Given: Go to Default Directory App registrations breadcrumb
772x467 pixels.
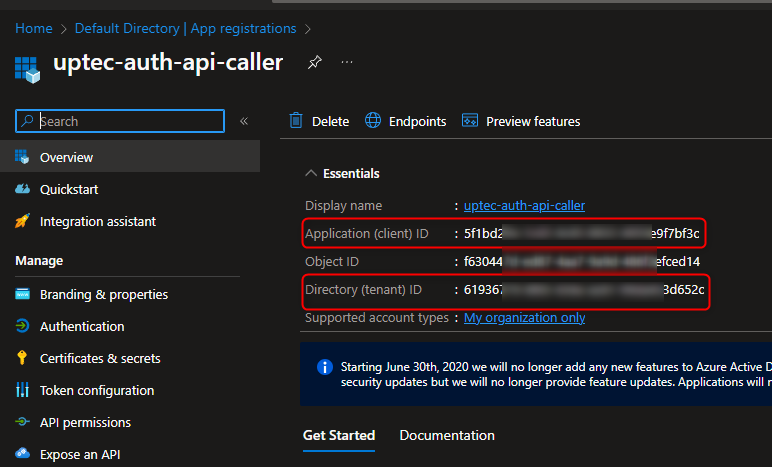Looking at the screenshot, I should pos(185,28).
